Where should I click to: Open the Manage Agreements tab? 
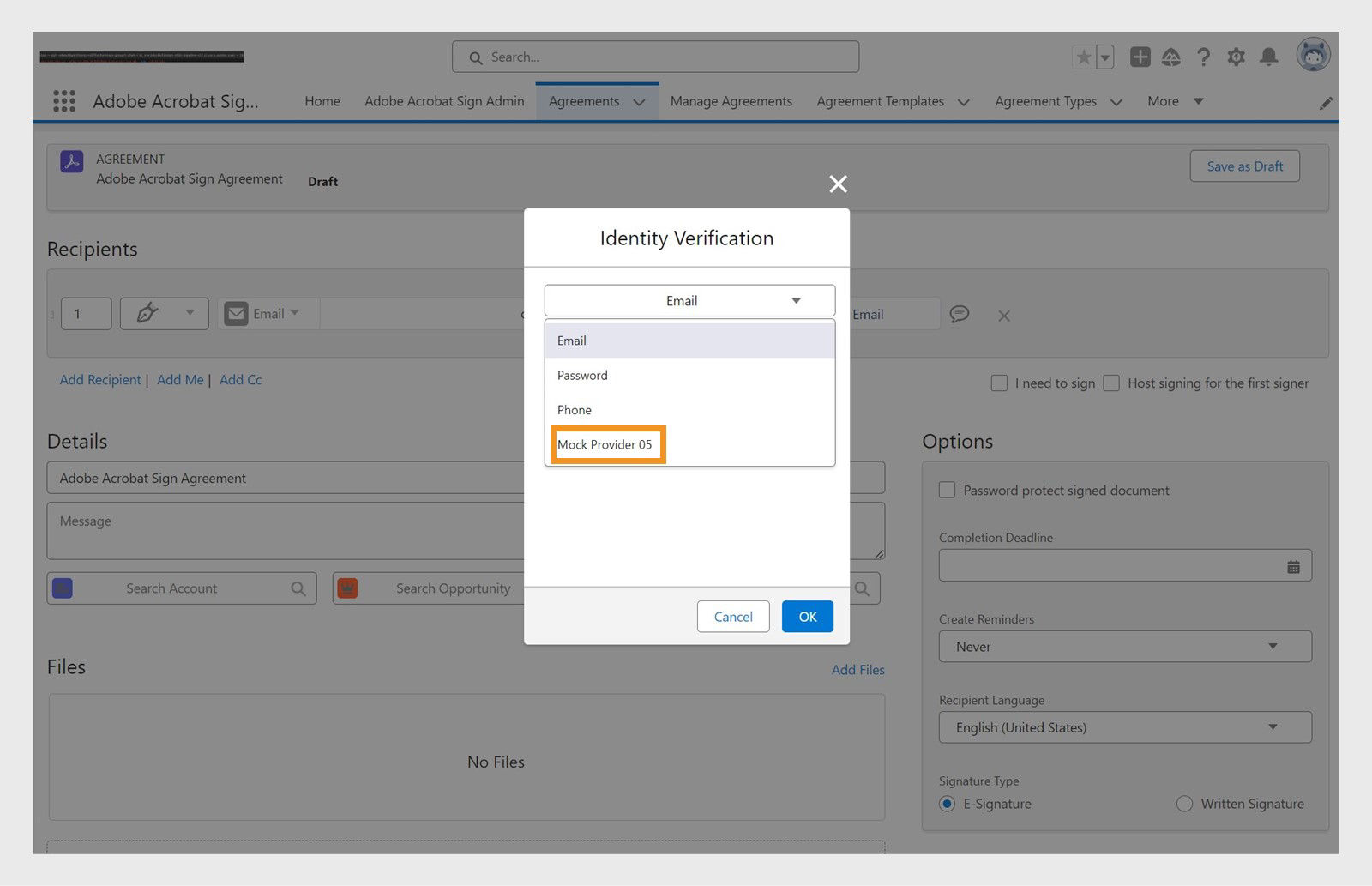731,101
